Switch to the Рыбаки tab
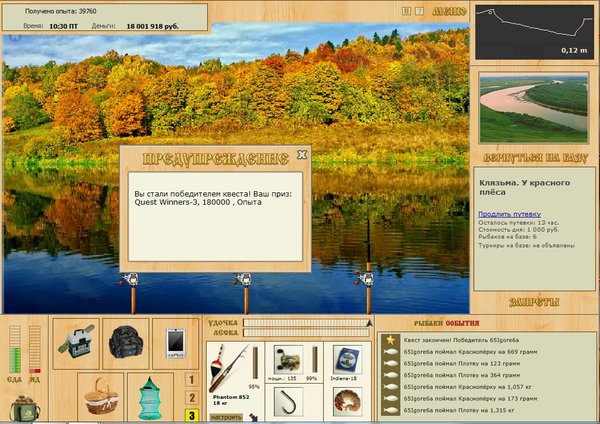This screenshot has width=600, height=424. 429,324
